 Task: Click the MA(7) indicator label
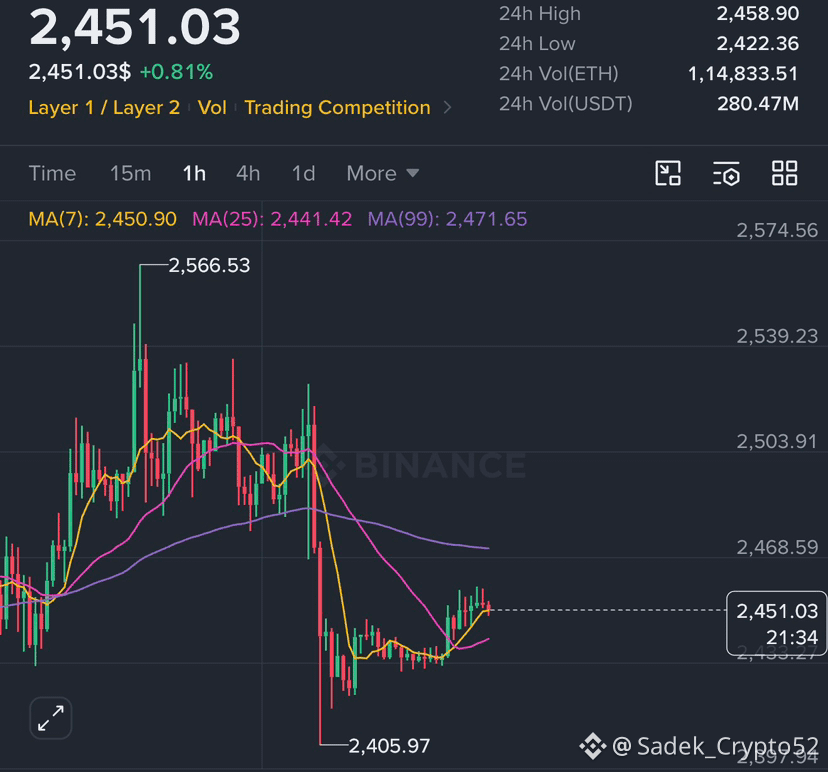pos(102,219)
